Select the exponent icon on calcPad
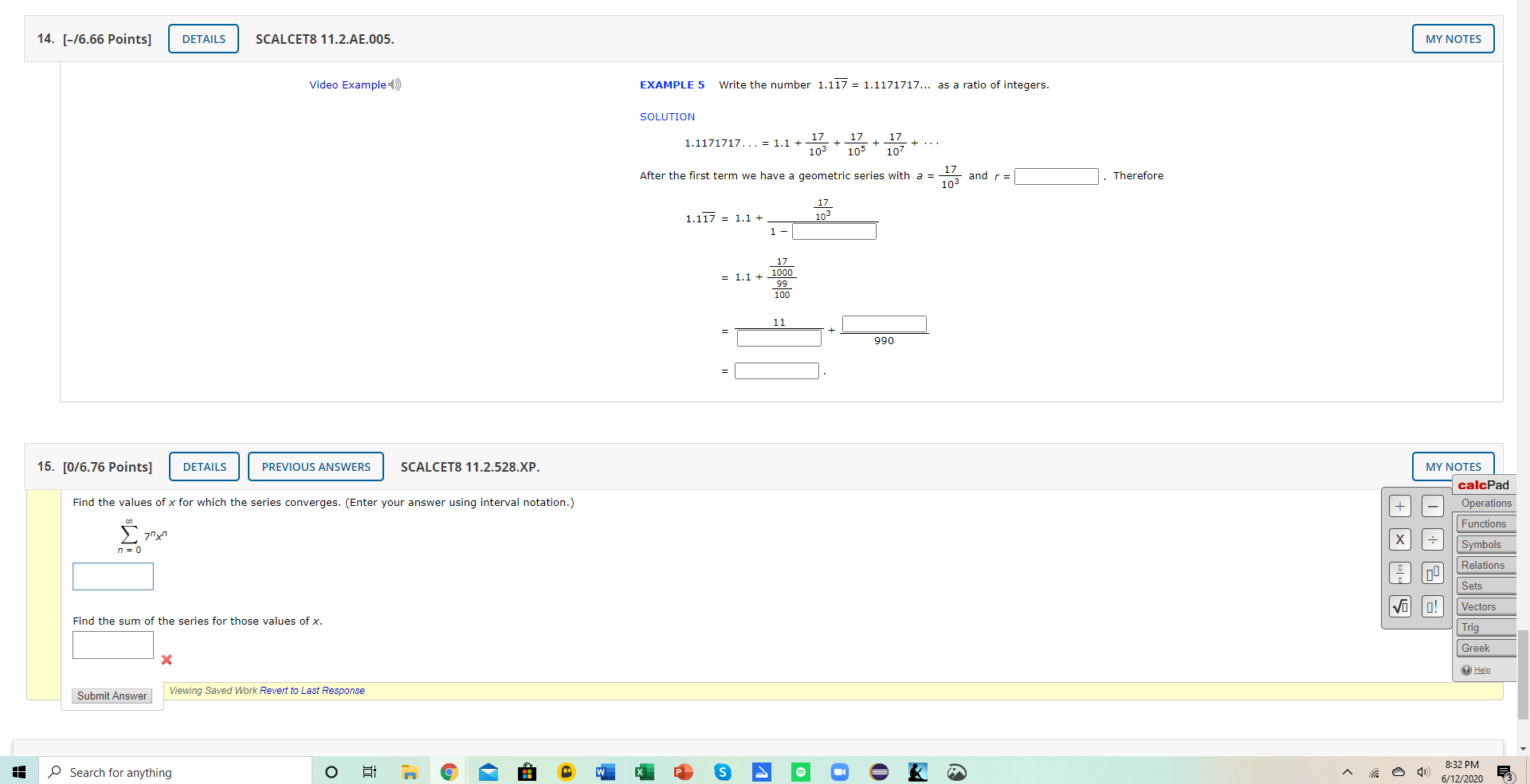The width and height of the screenshot is (1530, 784). pyautogui.click(x=1433, y=573)
